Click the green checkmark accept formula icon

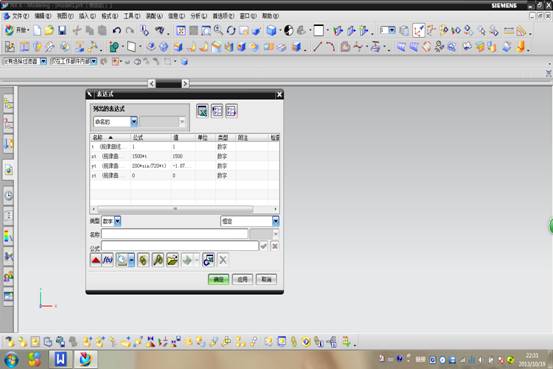coord(263,246)
